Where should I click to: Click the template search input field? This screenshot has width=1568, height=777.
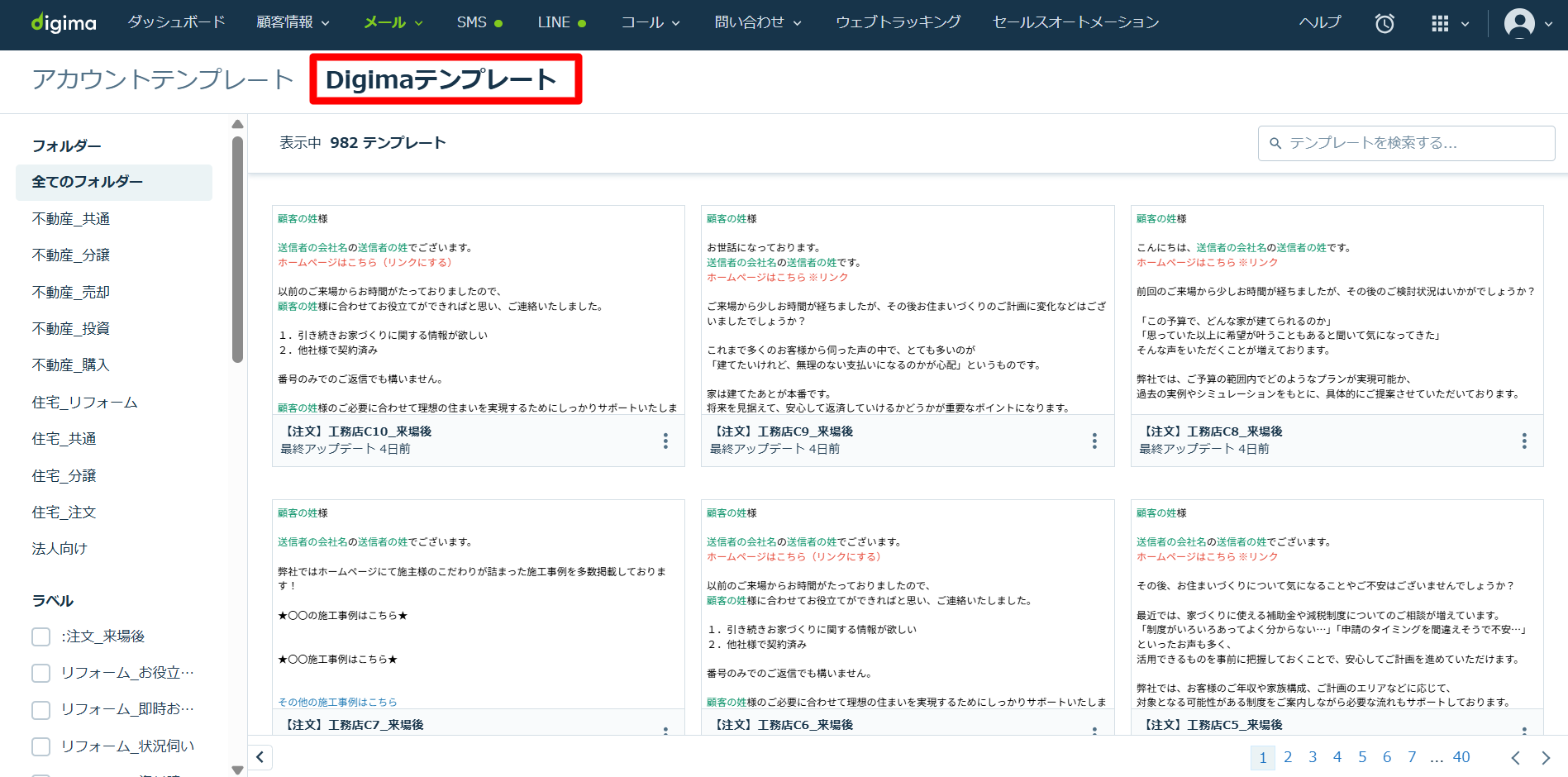[1407, 143]
